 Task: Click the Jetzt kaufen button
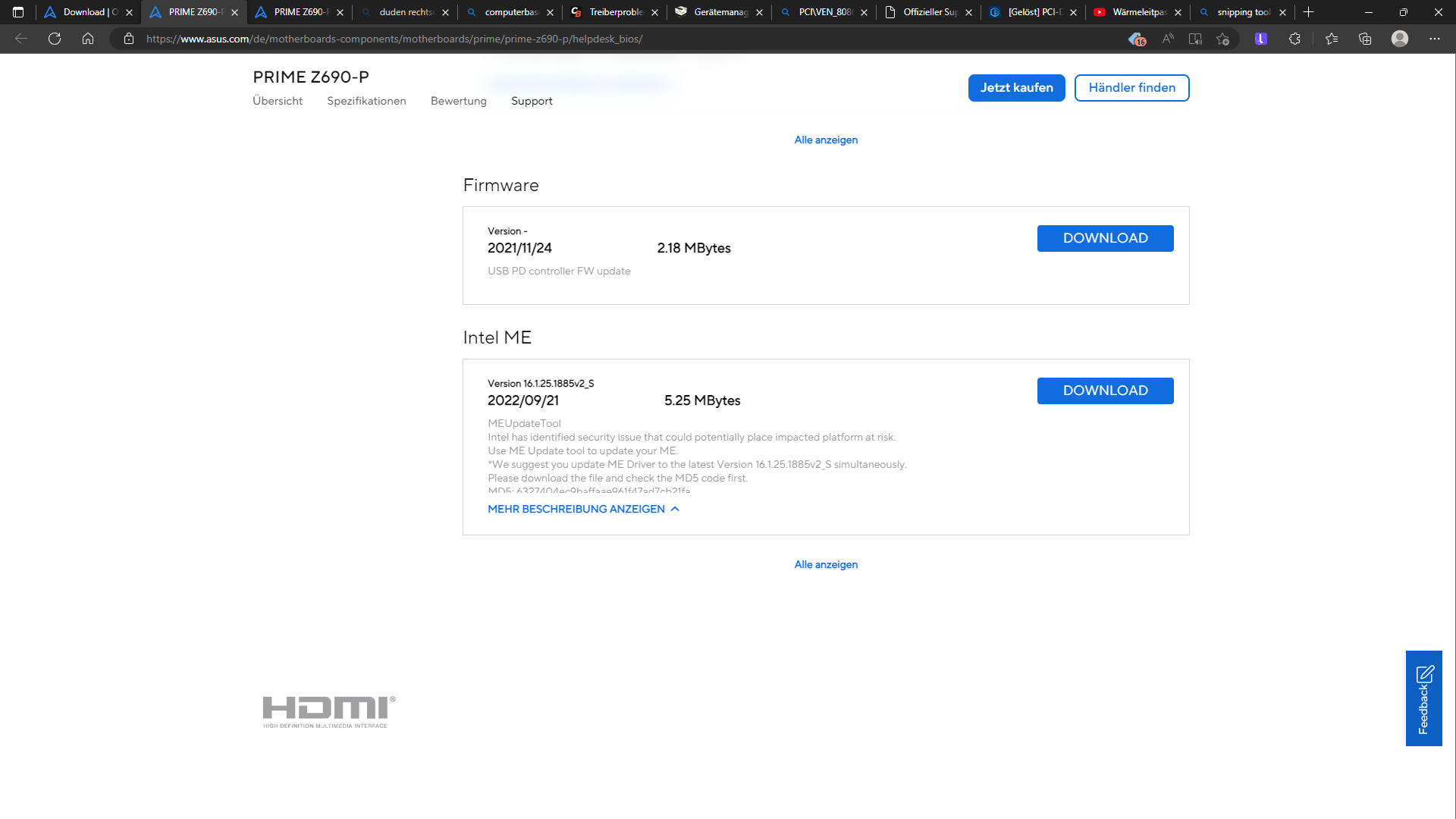point(1016,88)
